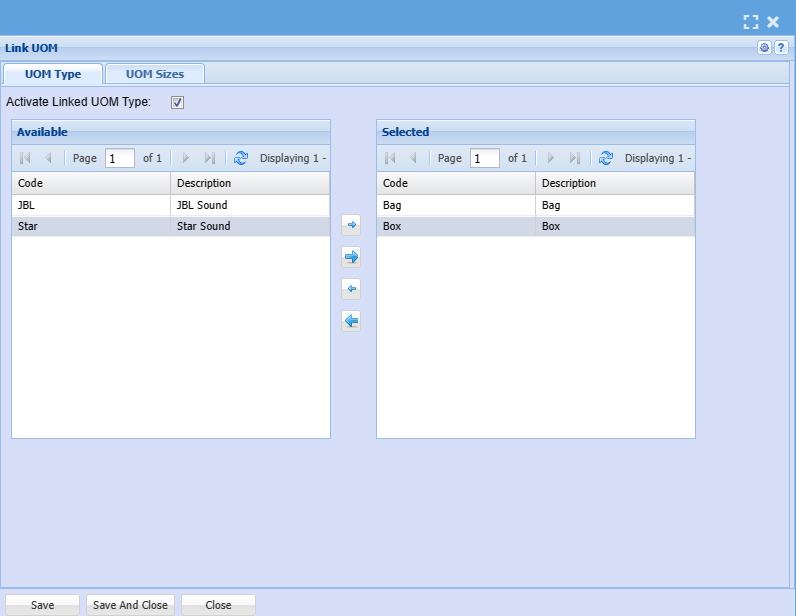Uncheck Activate Linked UOM Type checkbox
The width and height of the screenshot is (796, 616).
178,102
